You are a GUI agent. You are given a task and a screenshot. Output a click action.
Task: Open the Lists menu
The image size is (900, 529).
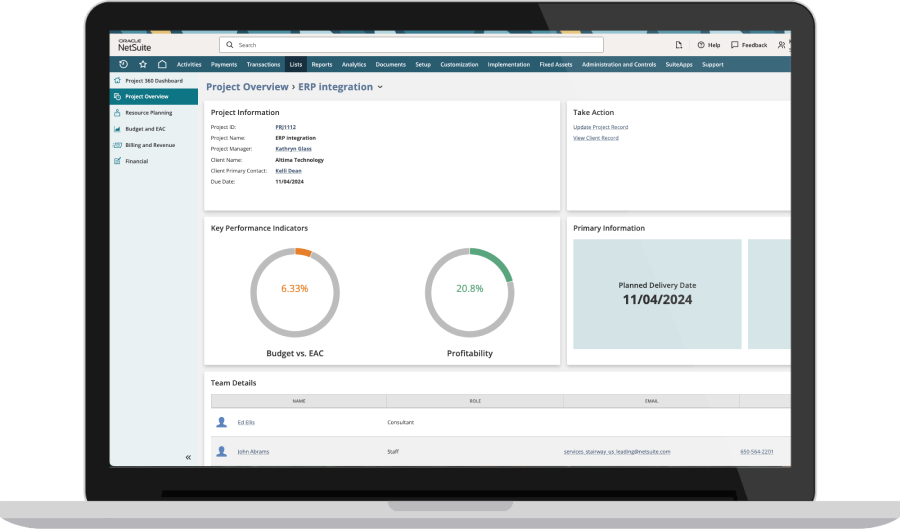pyautogui.click(x=296, y=65)
